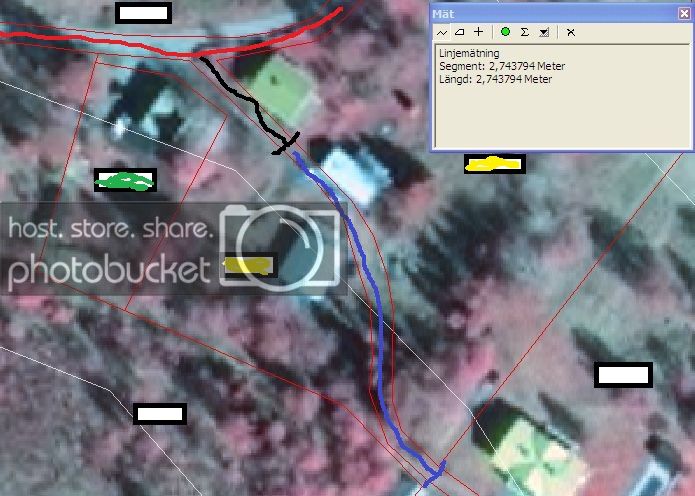Click the white label box at bottom left
This screenshot has height=496, width=695.
point(160,414)
